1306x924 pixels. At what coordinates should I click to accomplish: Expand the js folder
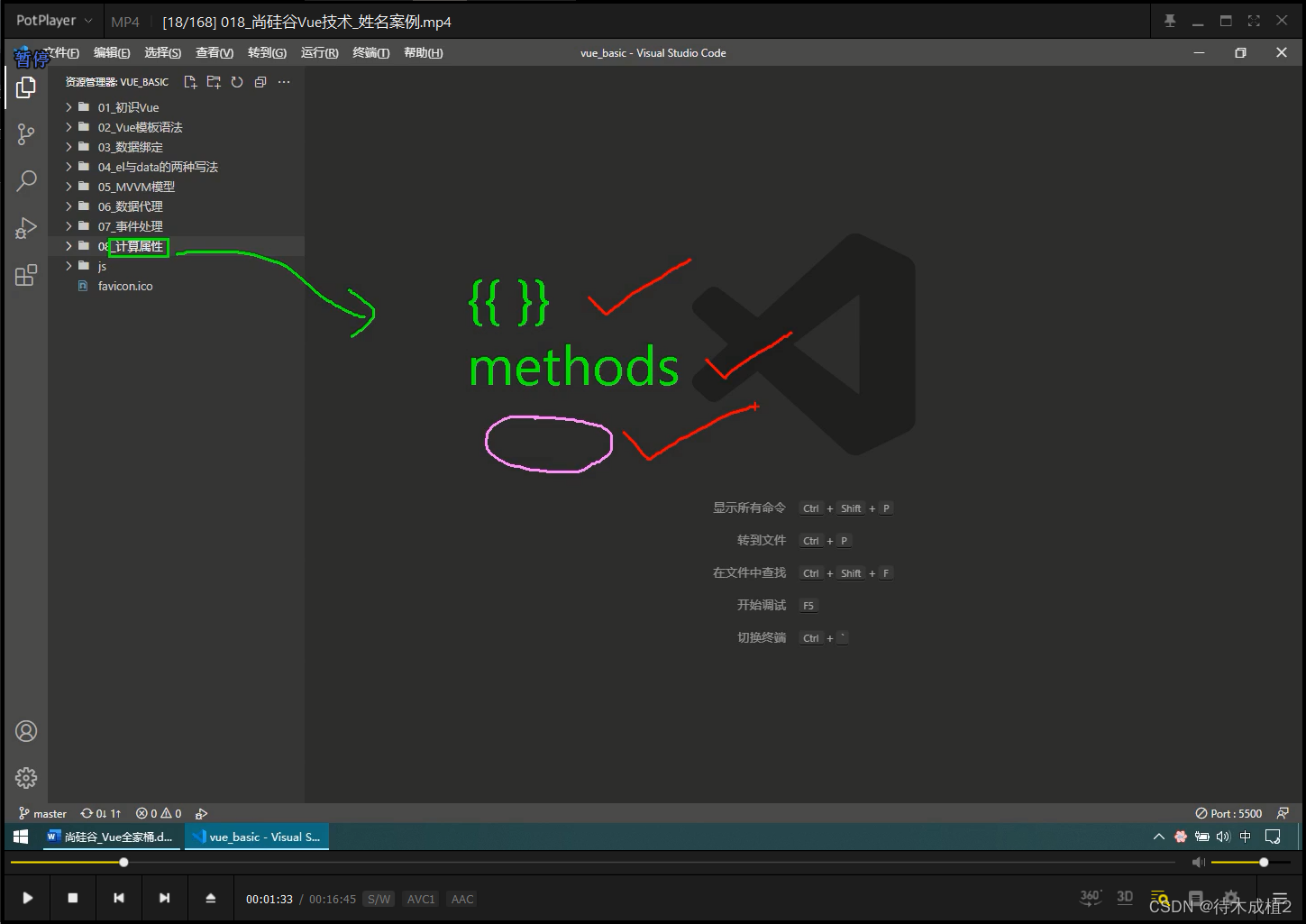[x=176, y=266]
